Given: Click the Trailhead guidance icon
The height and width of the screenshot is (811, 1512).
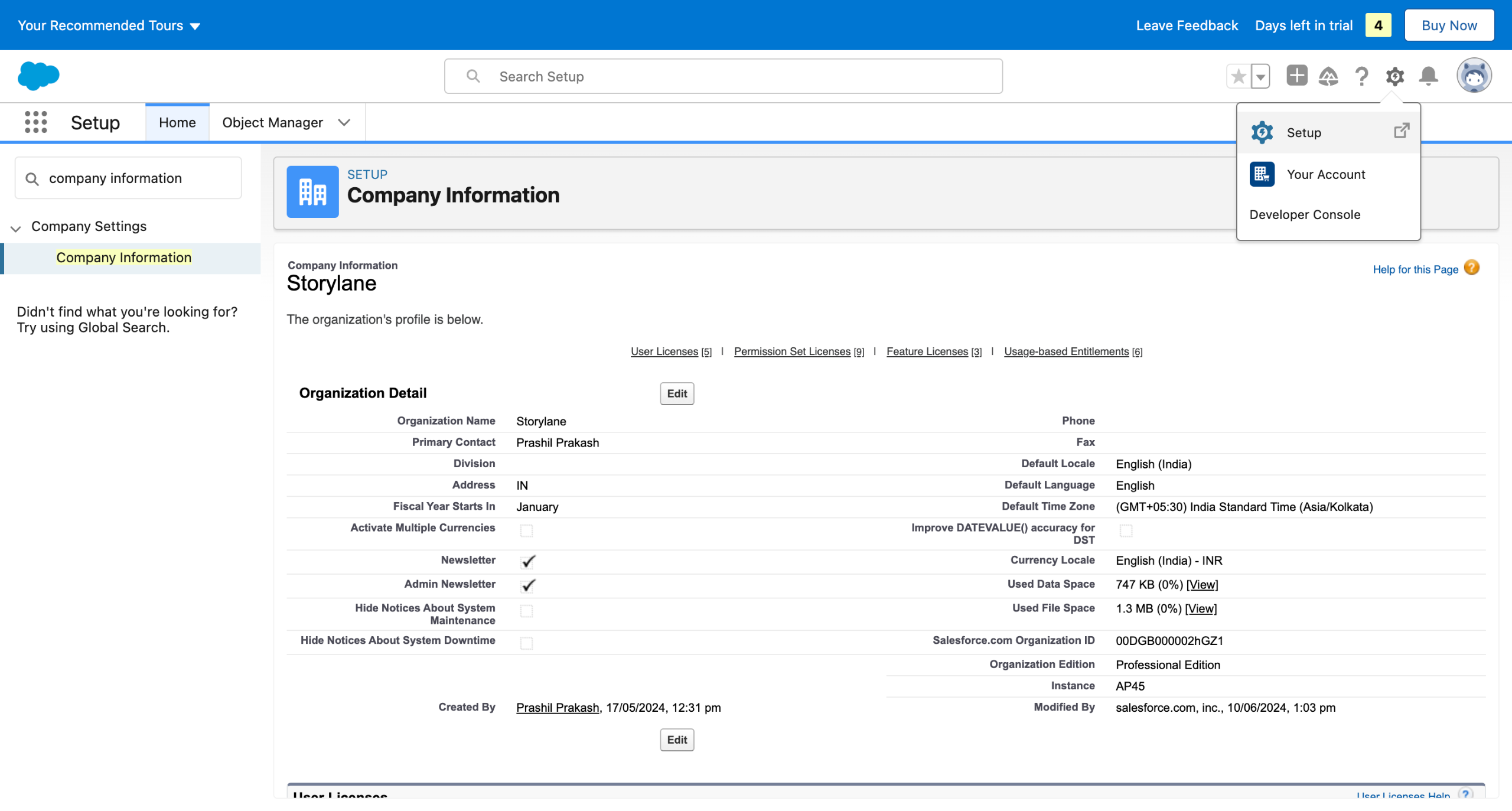Looking at the screenshot, I should point(1328,76).
